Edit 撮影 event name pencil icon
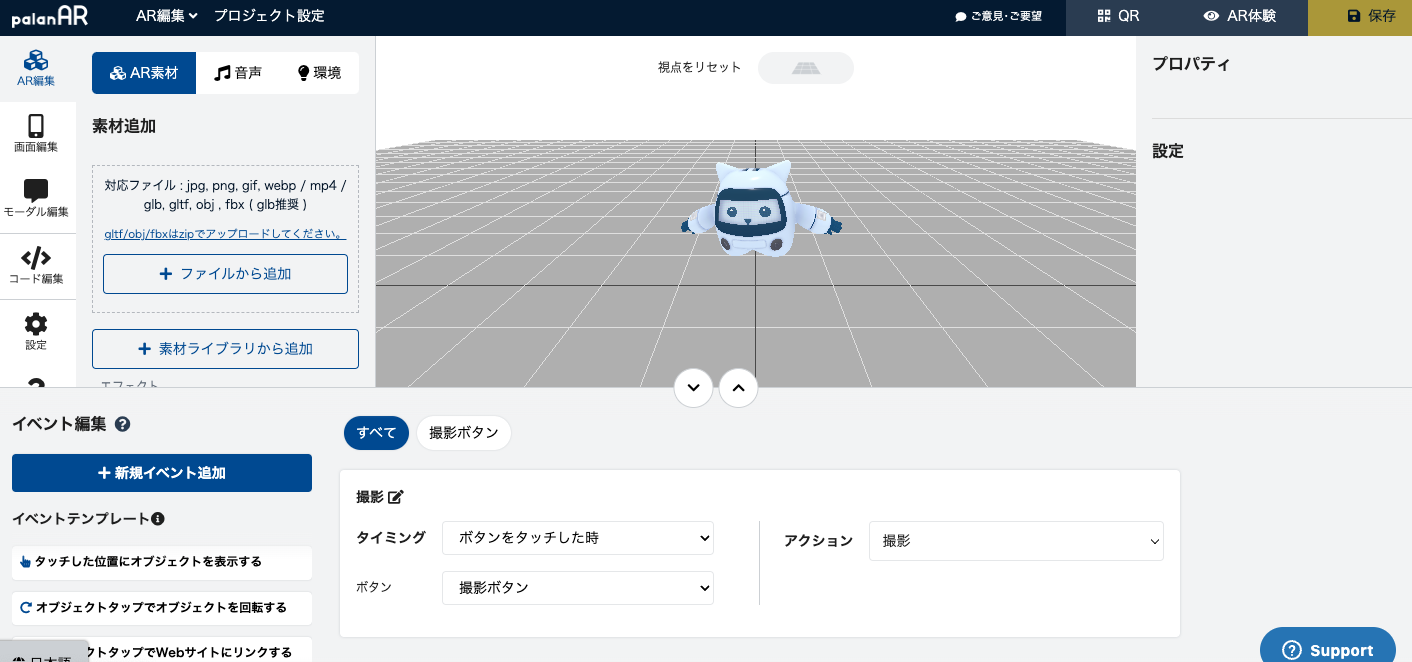The height and width of the screenshot is (662, 1412). [x=395, y=497]
